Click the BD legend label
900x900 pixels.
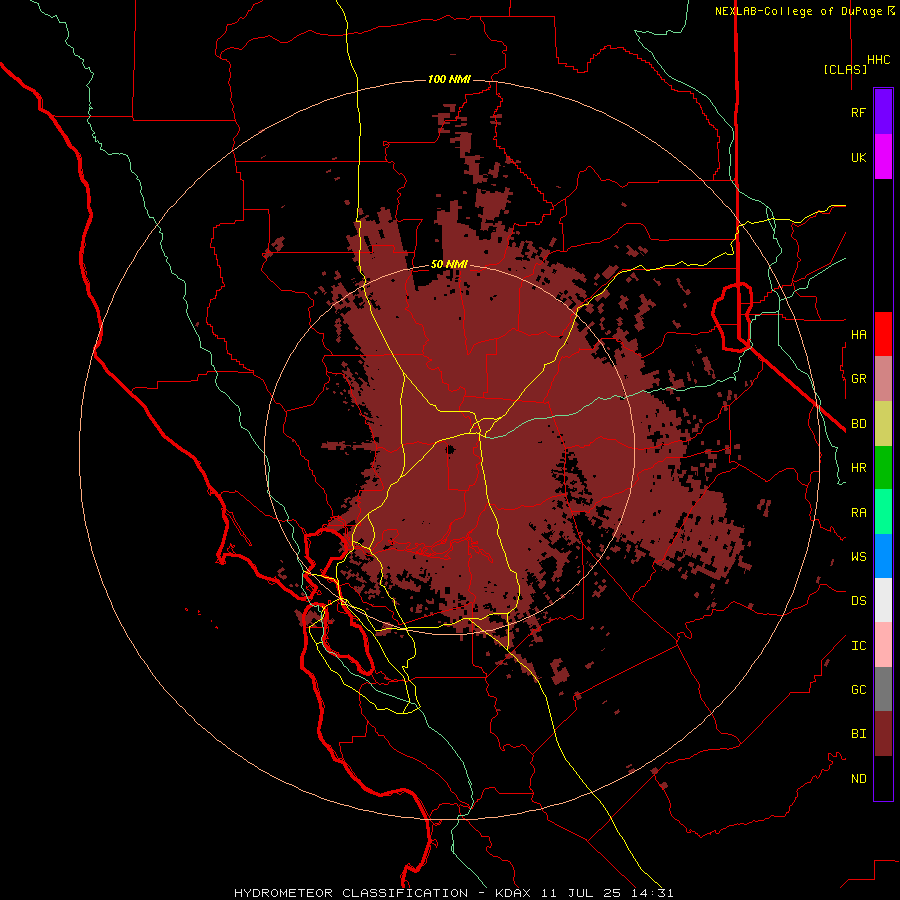859,424
